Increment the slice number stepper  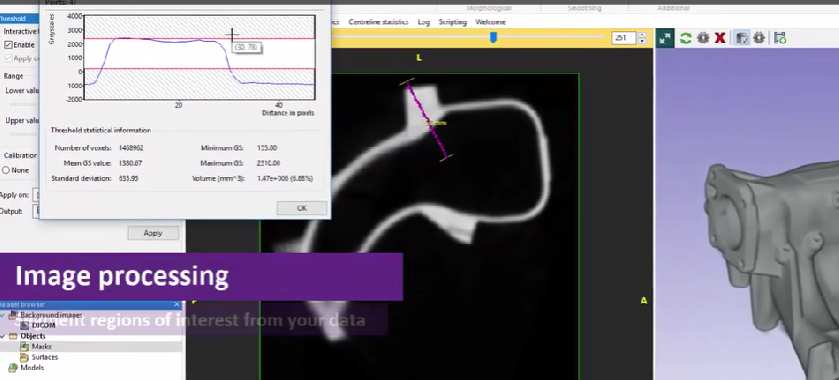click(x=642, y=35)
